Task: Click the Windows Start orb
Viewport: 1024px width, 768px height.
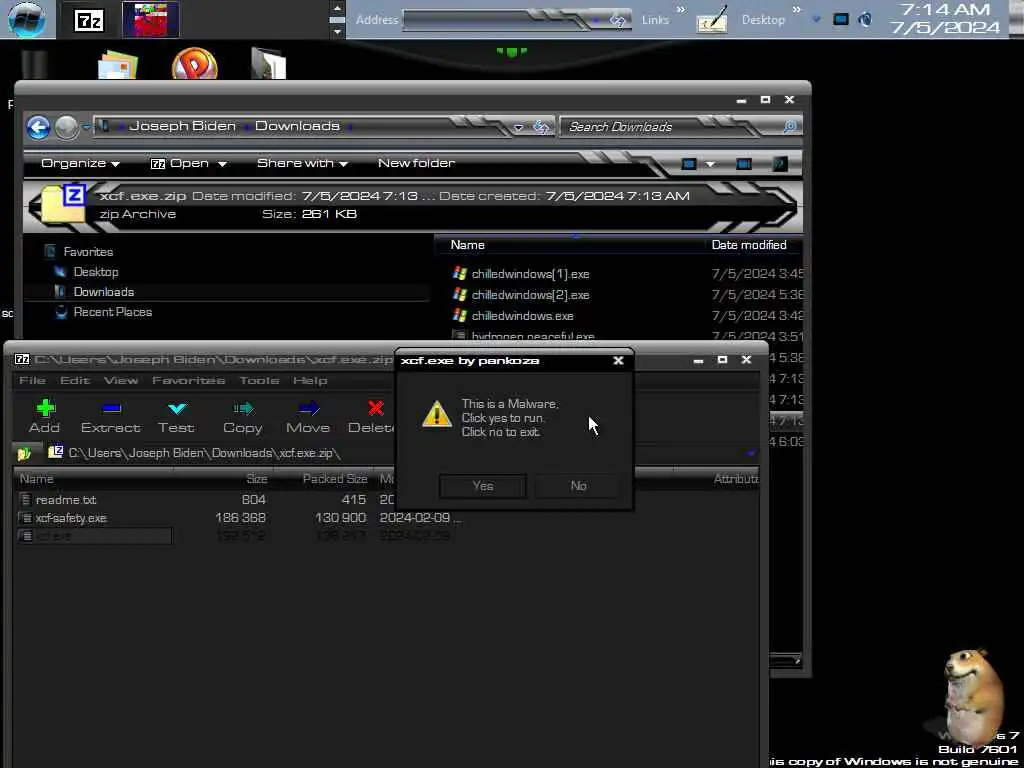Action: click(x=27, y=20)
